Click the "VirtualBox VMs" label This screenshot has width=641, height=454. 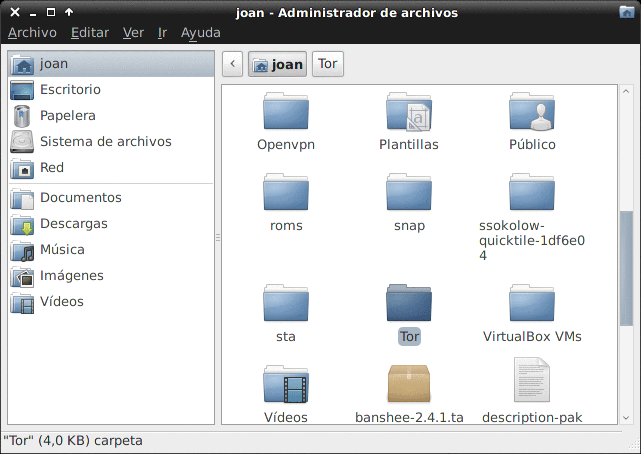[x=532, y=336]
